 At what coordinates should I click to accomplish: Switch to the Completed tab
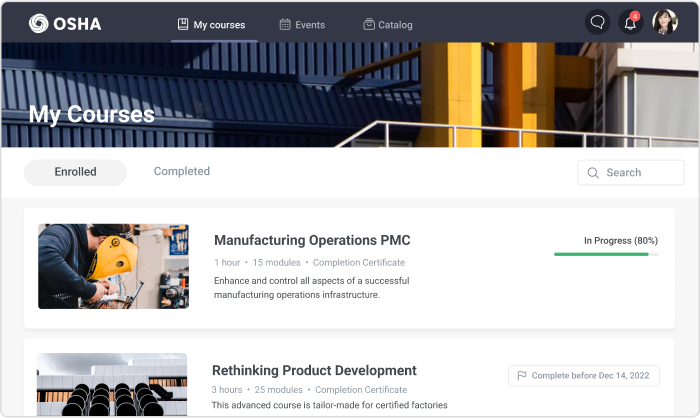point(182,171)
